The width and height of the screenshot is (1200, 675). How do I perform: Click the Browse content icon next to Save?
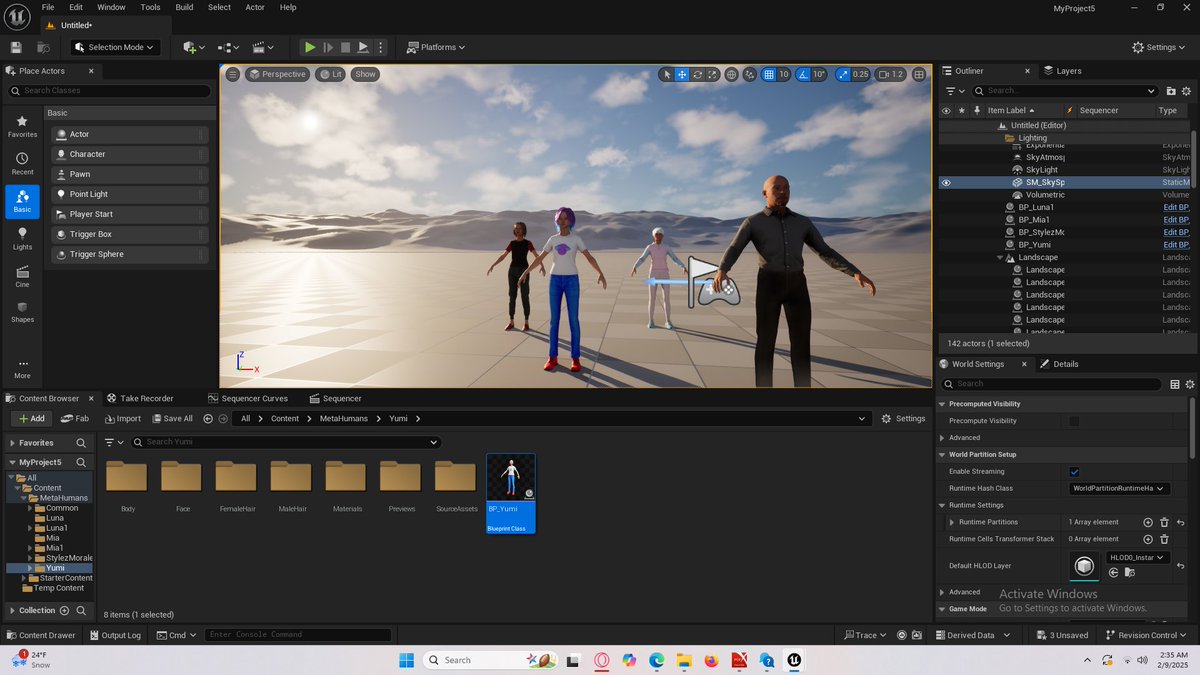(43, 47)
